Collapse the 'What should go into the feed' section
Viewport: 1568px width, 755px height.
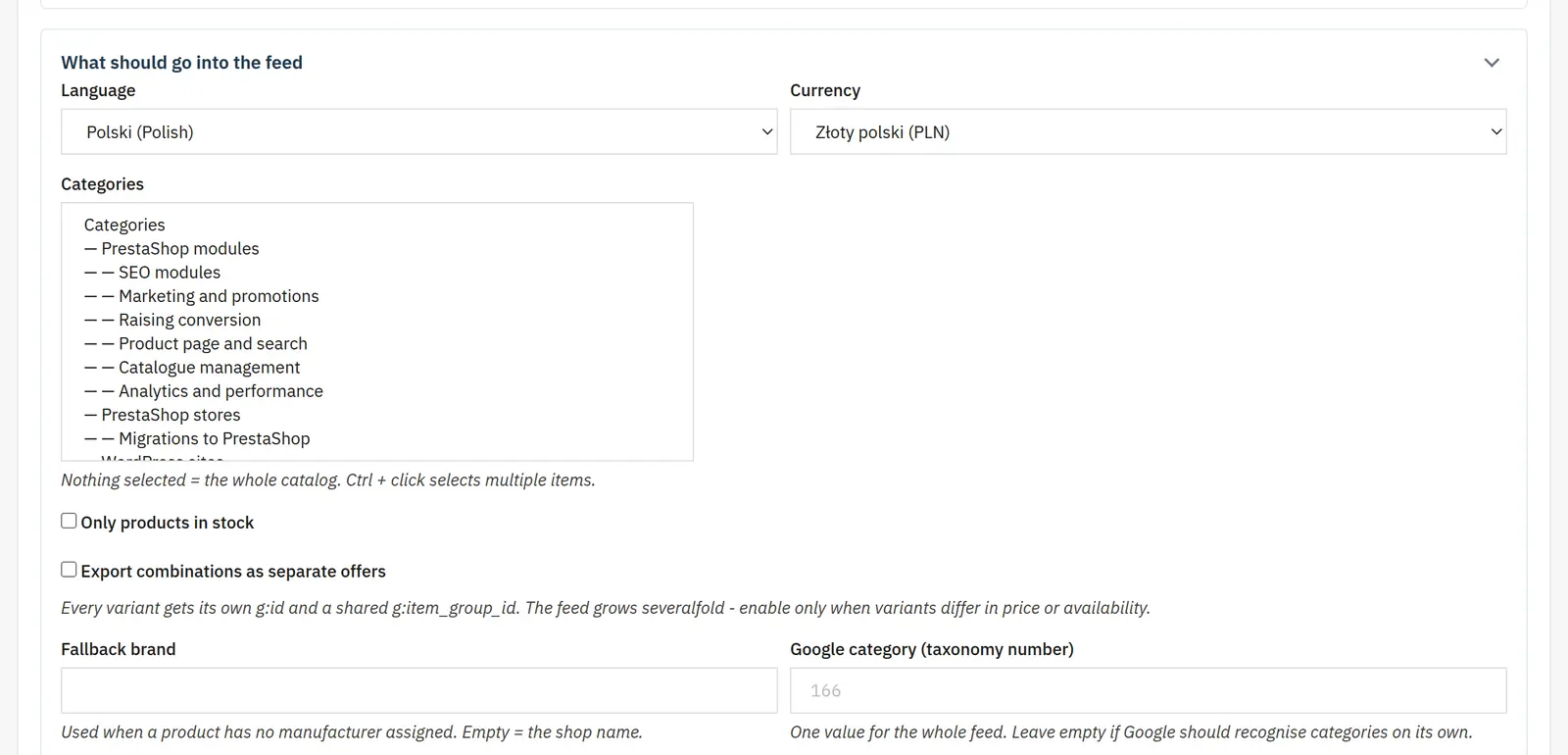[1492, 63]
